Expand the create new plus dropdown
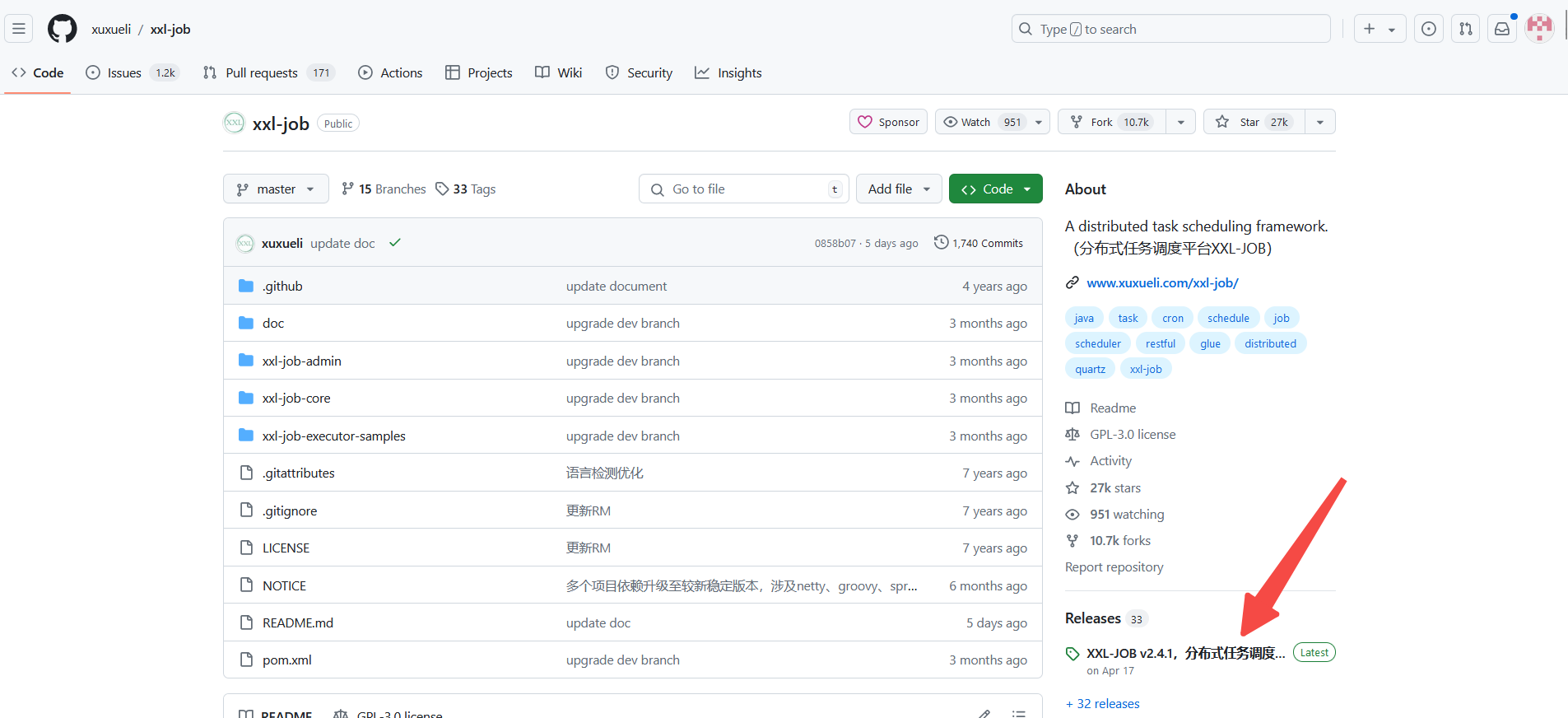Screen dimensions: 1568x718 point(1380,29)
